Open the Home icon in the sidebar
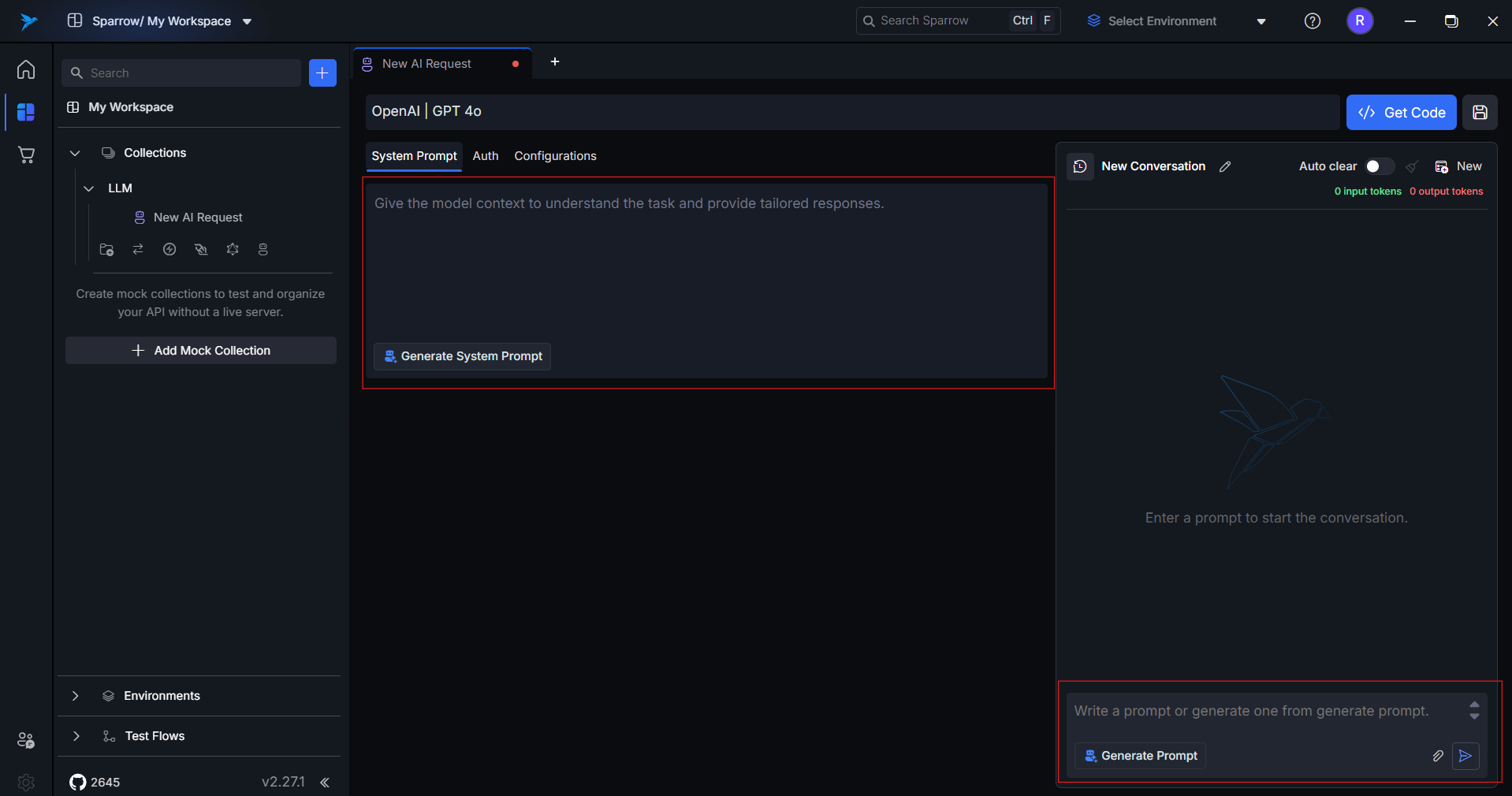Screen dimensions: 1512x796 [x=26, y=69]
